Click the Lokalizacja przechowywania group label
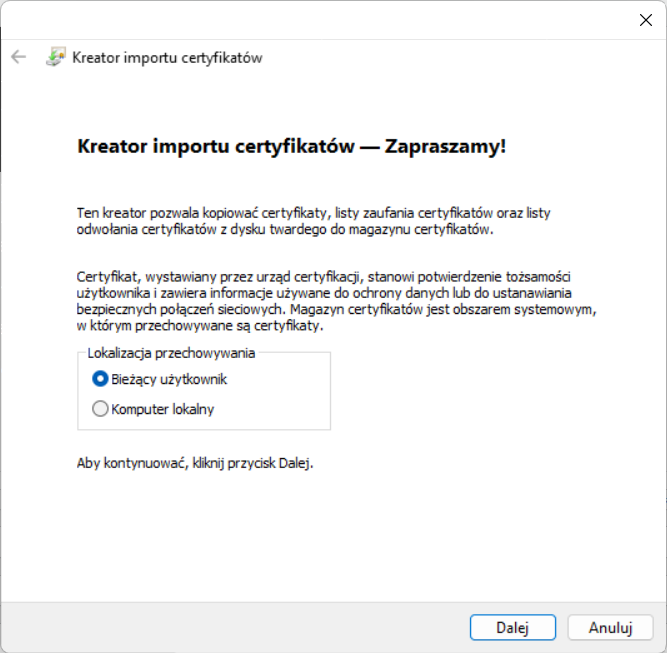 pos(171,352)
